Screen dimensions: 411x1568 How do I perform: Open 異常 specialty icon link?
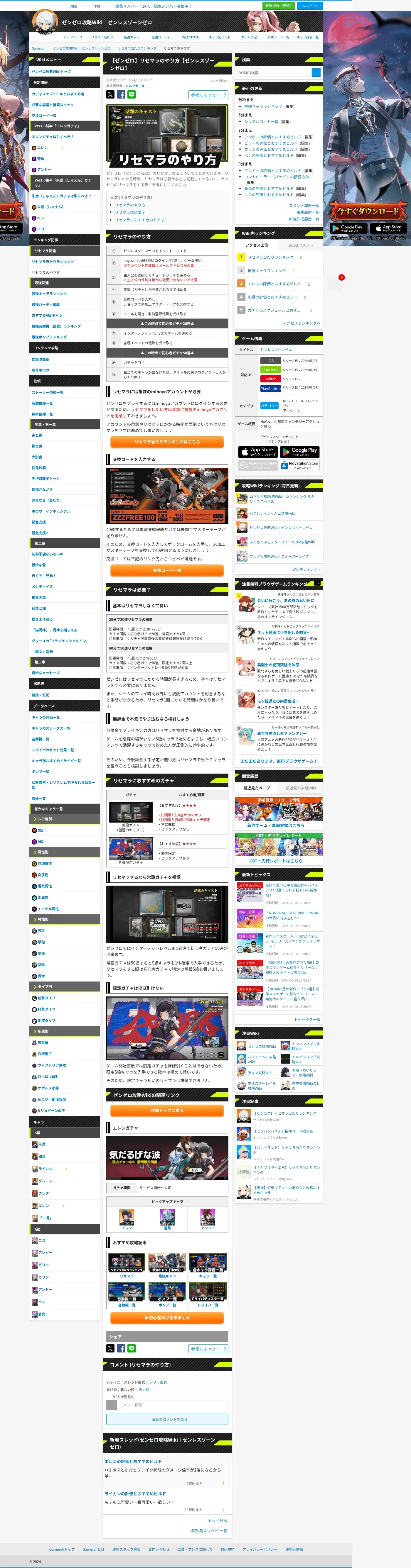point(34,976)
